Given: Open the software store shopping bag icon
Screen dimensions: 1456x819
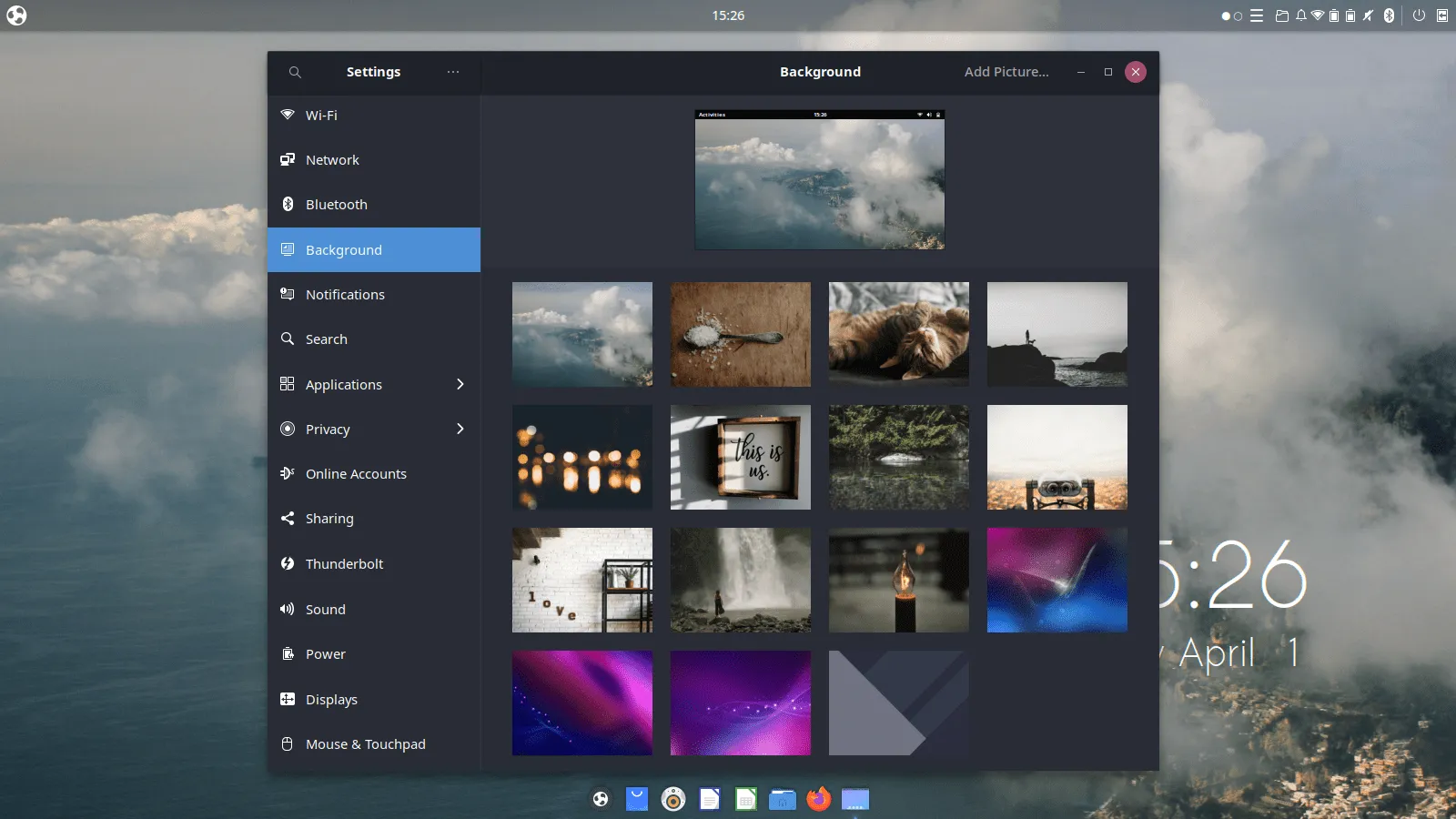Looking at the screenshot, I should pyautogui.click(x=637, y=799).
